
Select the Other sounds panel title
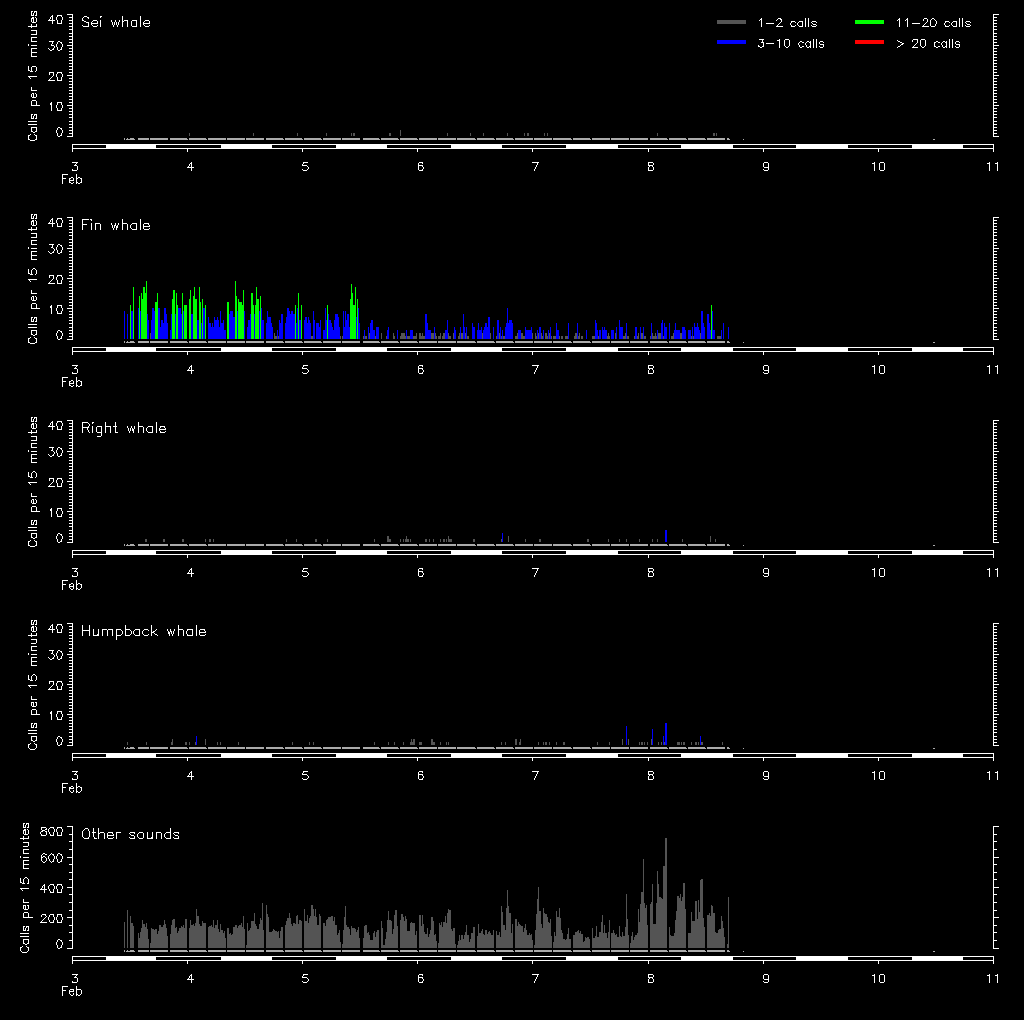pos(131,834)
